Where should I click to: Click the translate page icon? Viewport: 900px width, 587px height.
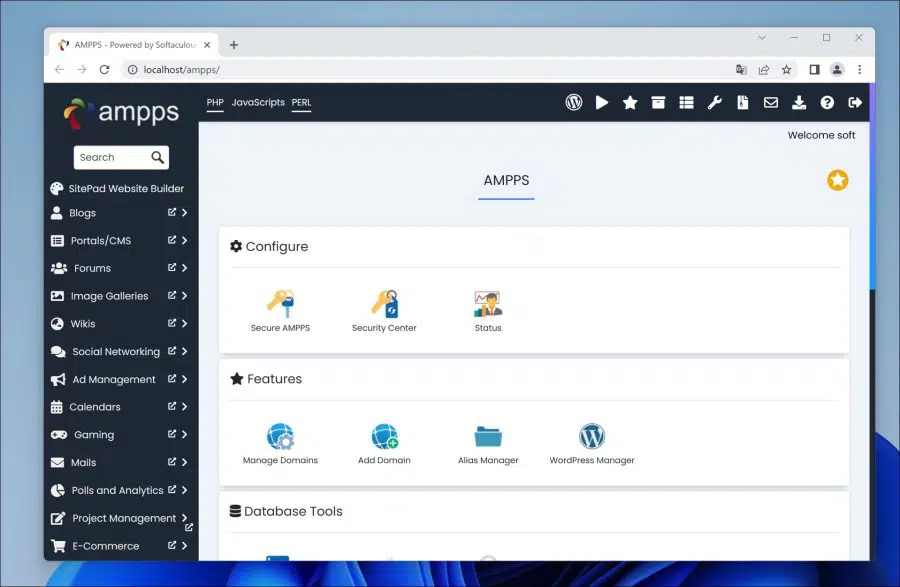point(741,69)
